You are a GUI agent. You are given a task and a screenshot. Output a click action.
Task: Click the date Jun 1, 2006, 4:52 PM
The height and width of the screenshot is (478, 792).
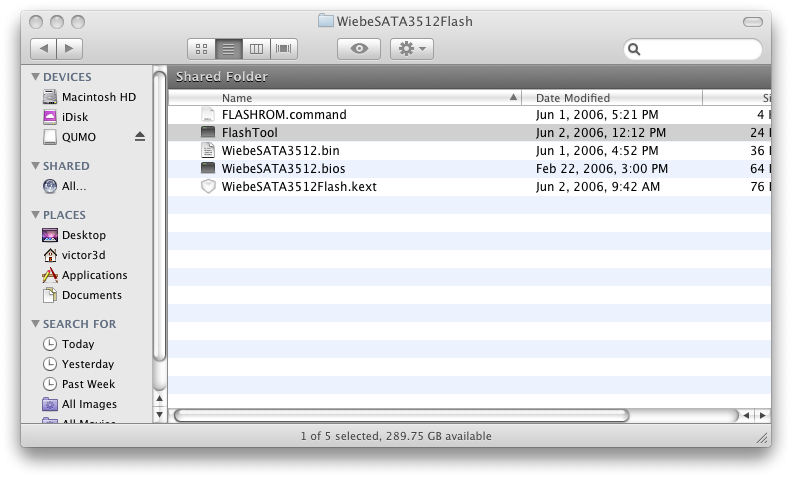[597, 151]
